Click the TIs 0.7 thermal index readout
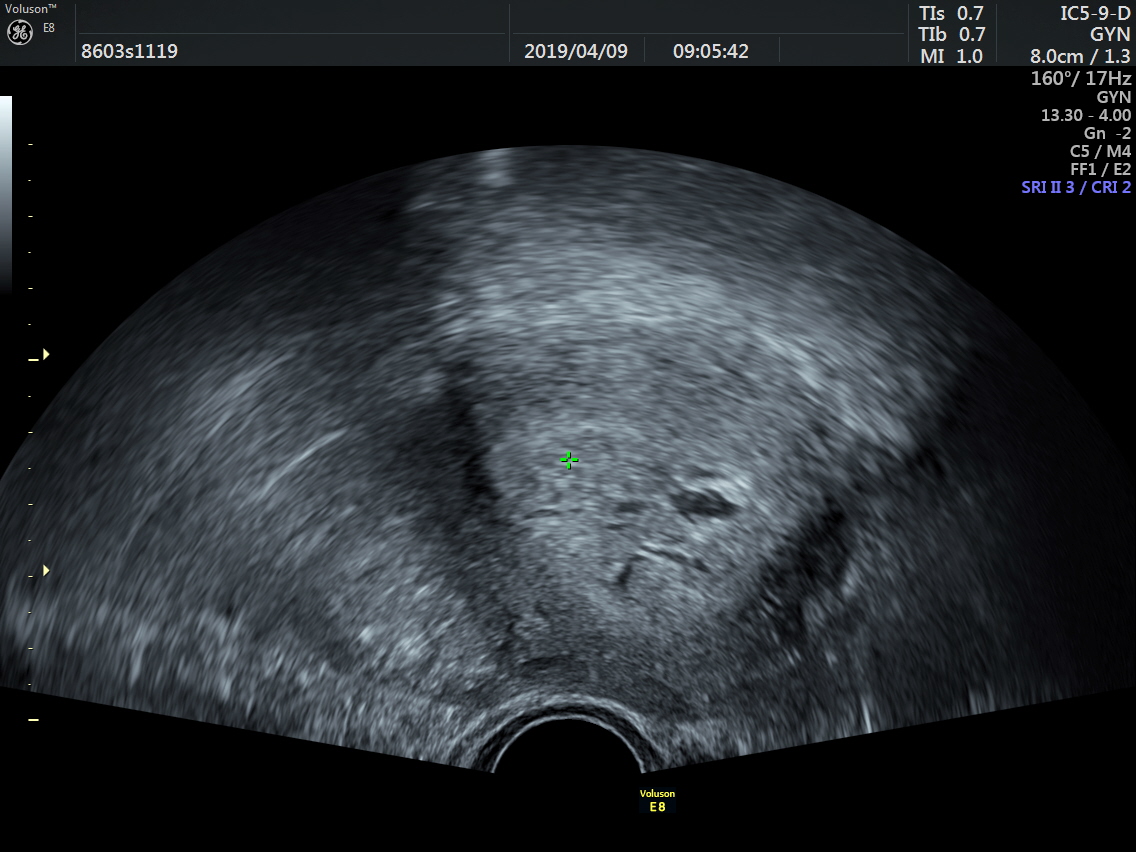This screenshot has height=852, width=1136. point(951,13)
